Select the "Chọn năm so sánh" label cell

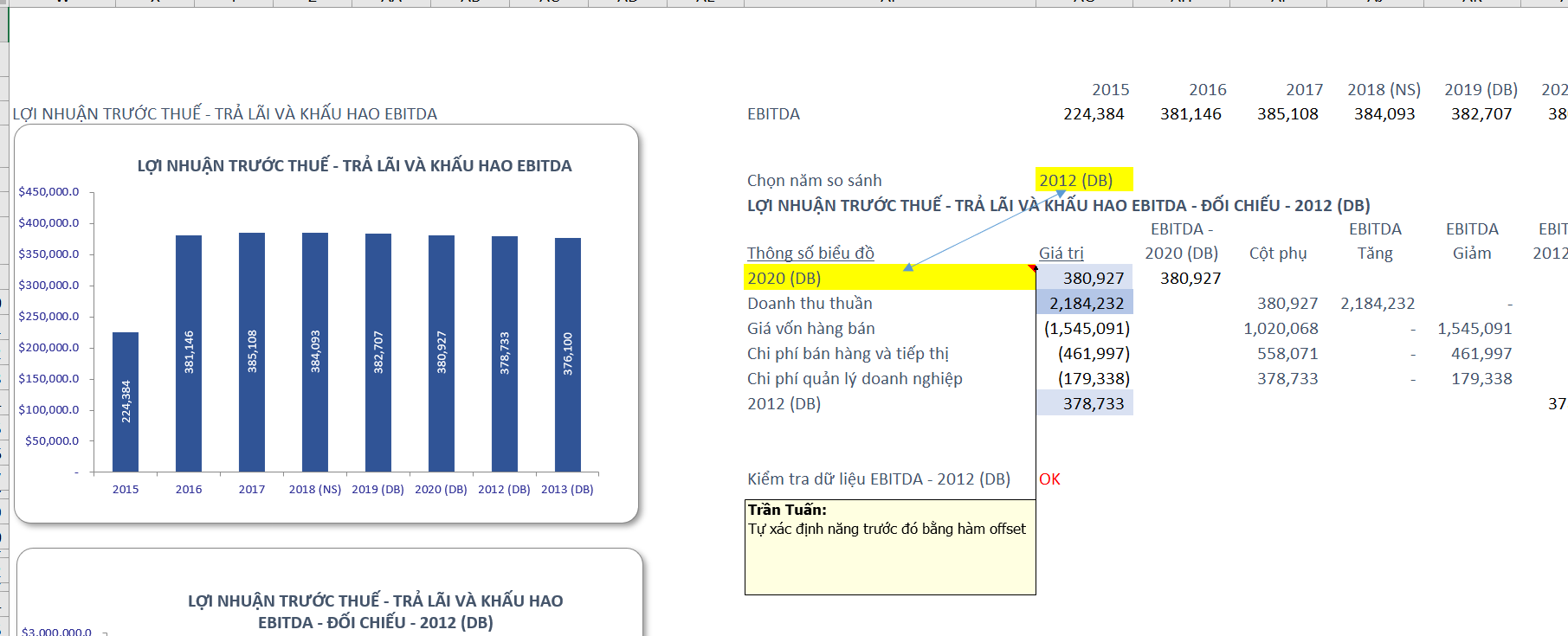coord(814,180)
